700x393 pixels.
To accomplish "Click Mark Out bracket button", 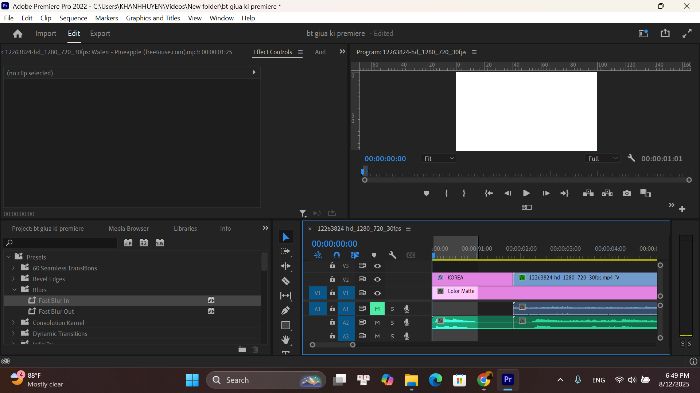I will pyautogui.click(x=464, y=193).
